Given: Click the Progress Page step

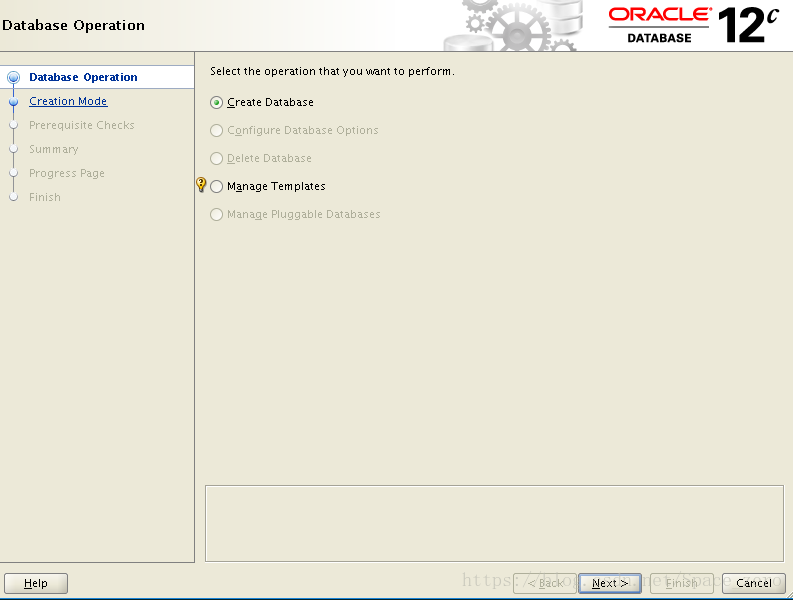Looking at the screenshot, I should pyautogui.click(x=67, y=174).
